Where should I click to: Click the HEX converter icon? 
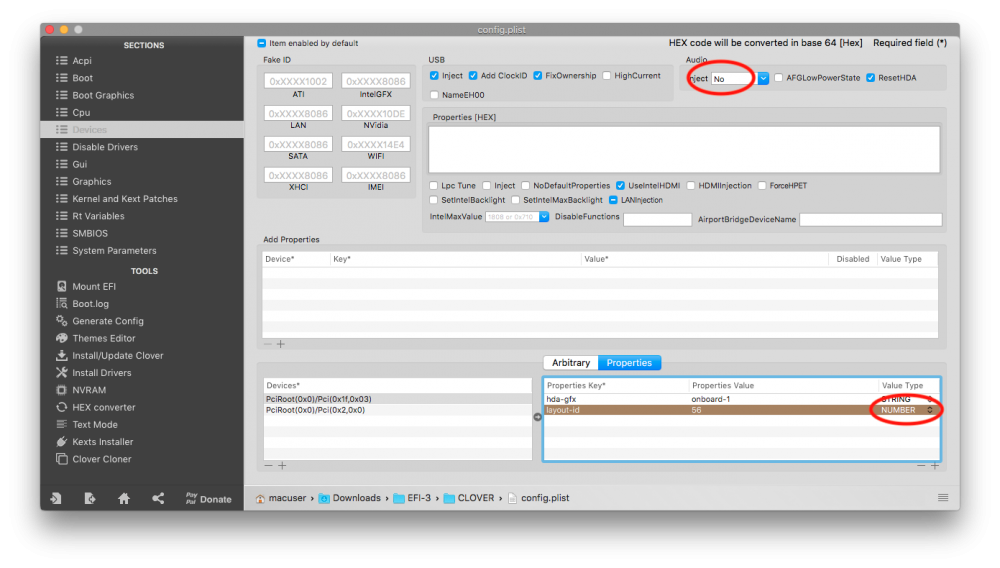pos(62,407)
